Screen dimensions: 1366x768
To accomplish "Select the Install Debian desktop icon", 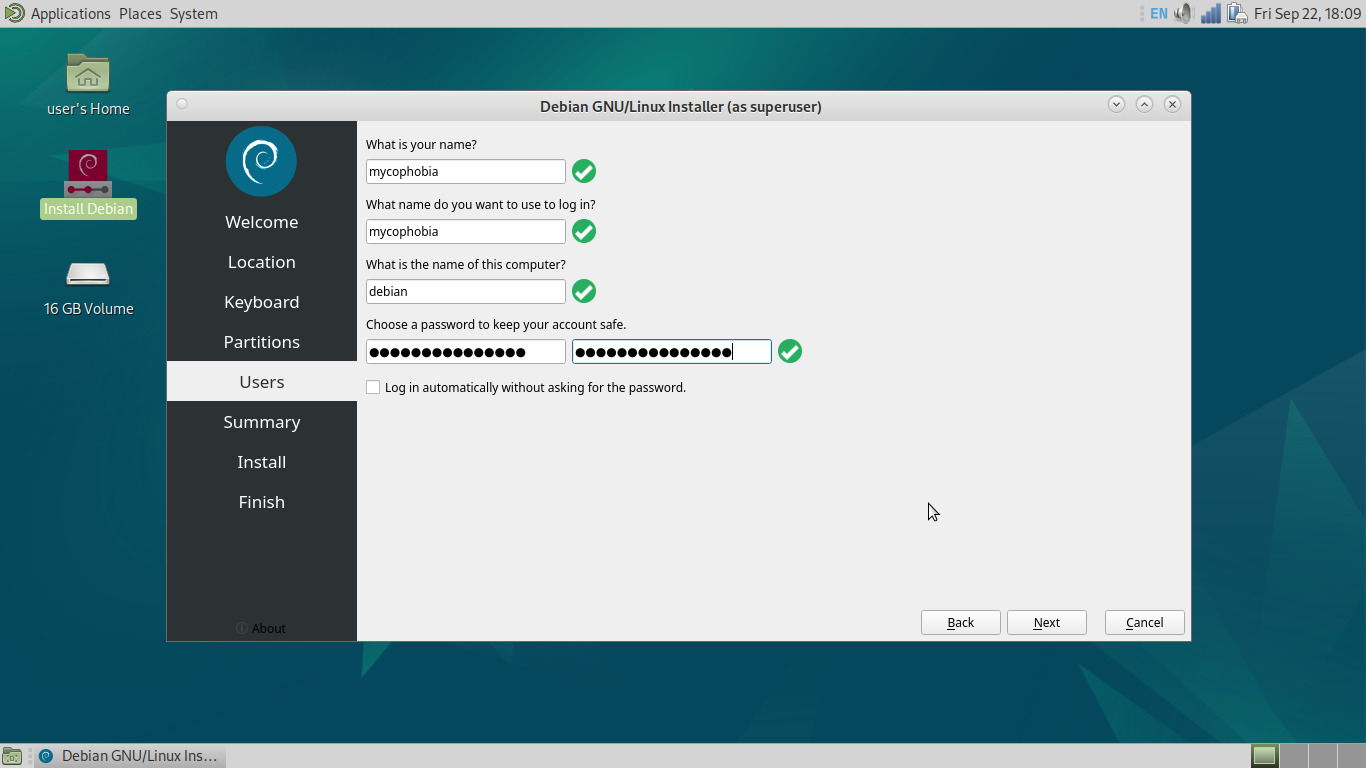I will tap(88, 174).
